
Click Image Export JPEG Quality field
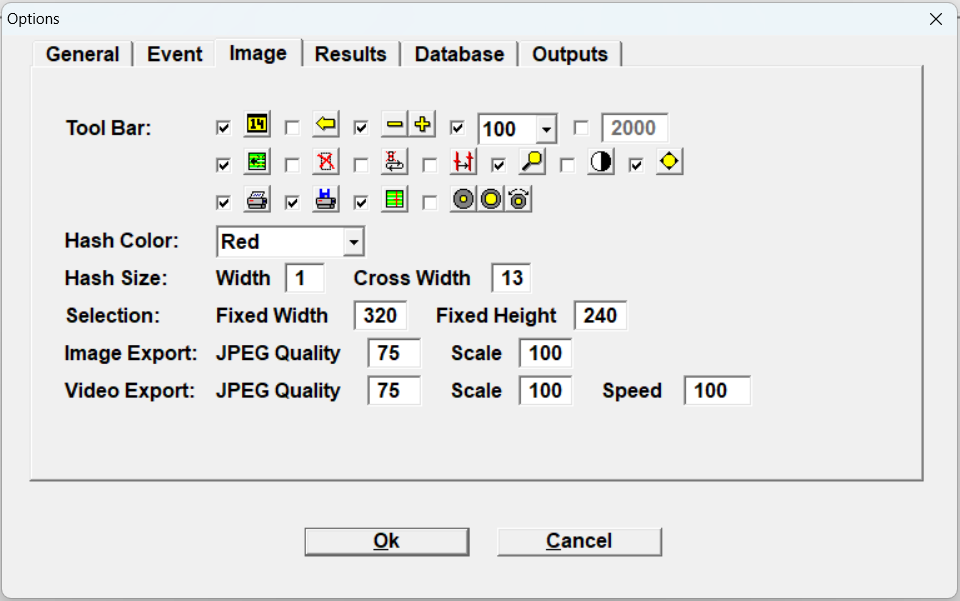tap(394, 353)
